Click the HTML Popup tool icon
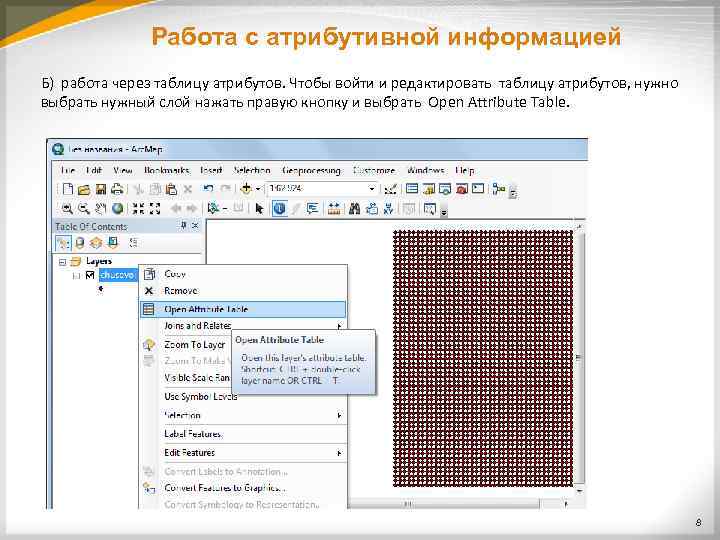Image resolution: width=720 pixels, height=540 pixels. [313, 209]
